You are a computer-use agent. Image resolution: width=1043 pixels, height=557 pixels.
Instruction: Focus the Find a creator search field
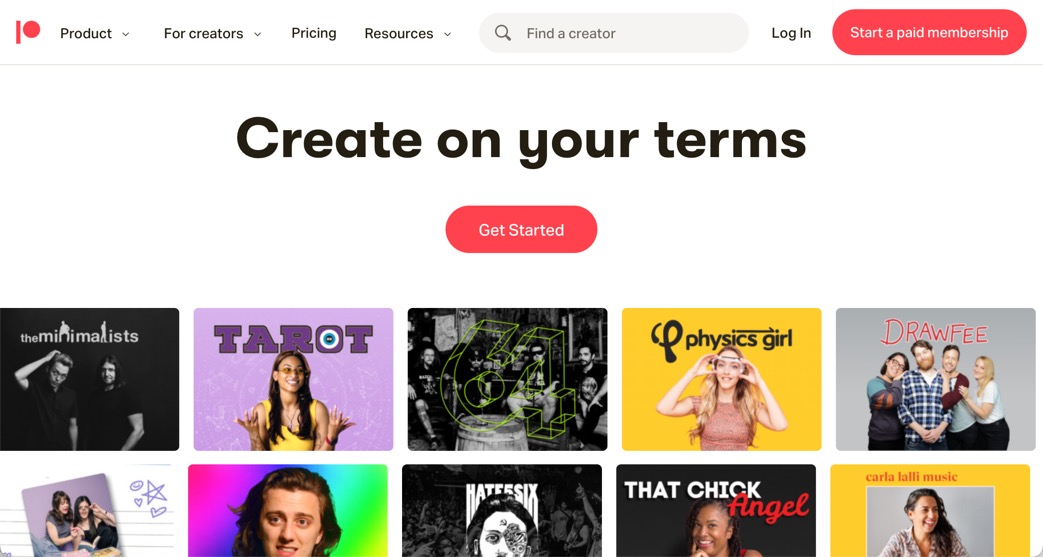613,33
